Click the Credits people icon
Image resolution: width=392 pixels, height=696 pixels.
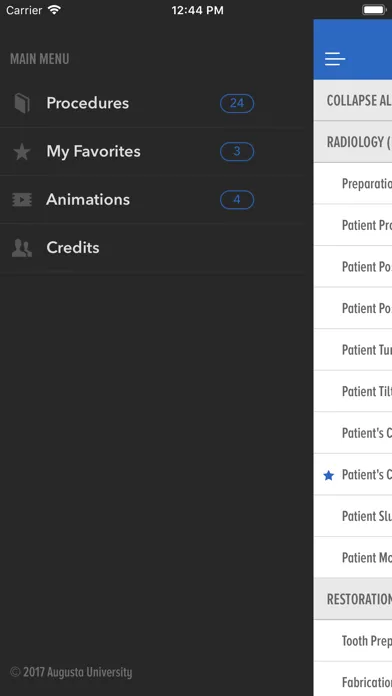(x=22, y=248)
